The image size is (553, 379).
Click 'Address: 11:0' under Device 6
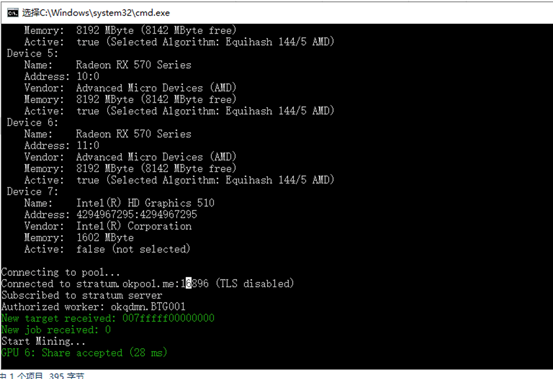[62, 146]
